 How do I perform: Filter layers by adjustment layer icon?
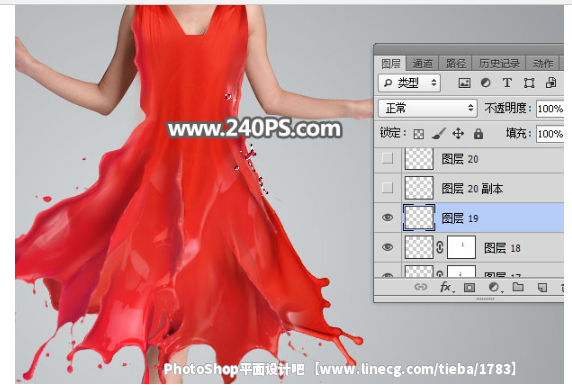[x=486, y=83]
